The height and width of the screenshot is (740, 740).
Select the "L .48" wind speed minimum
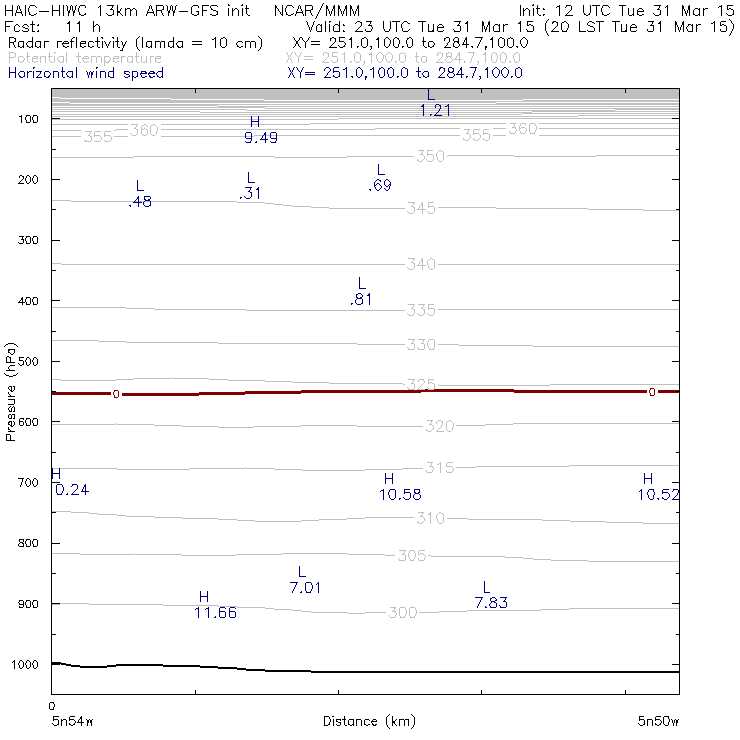tap(140, 194)
